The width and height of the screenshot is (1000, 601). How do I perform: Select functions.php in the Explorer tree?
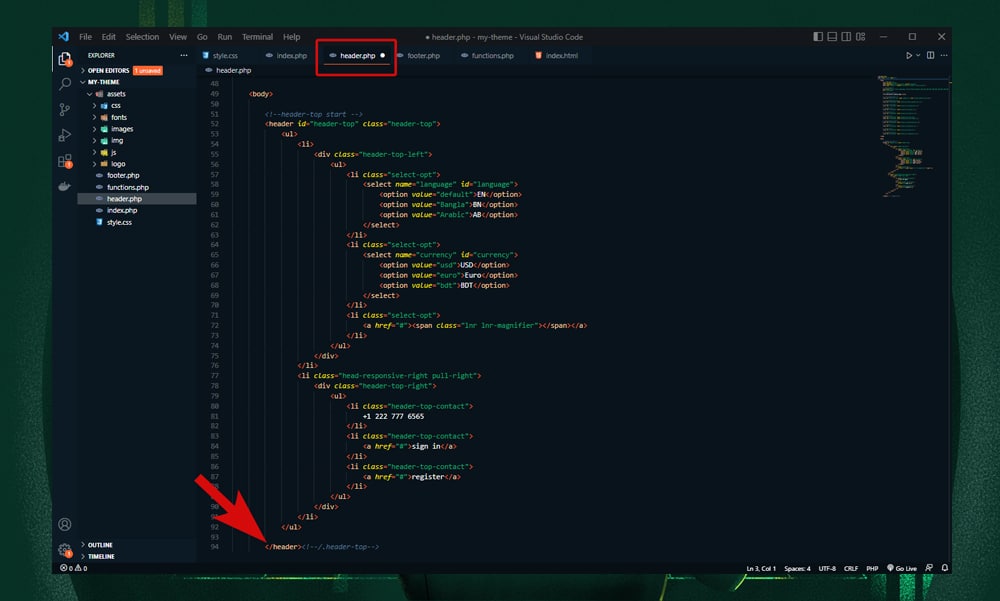click(128, 187)
